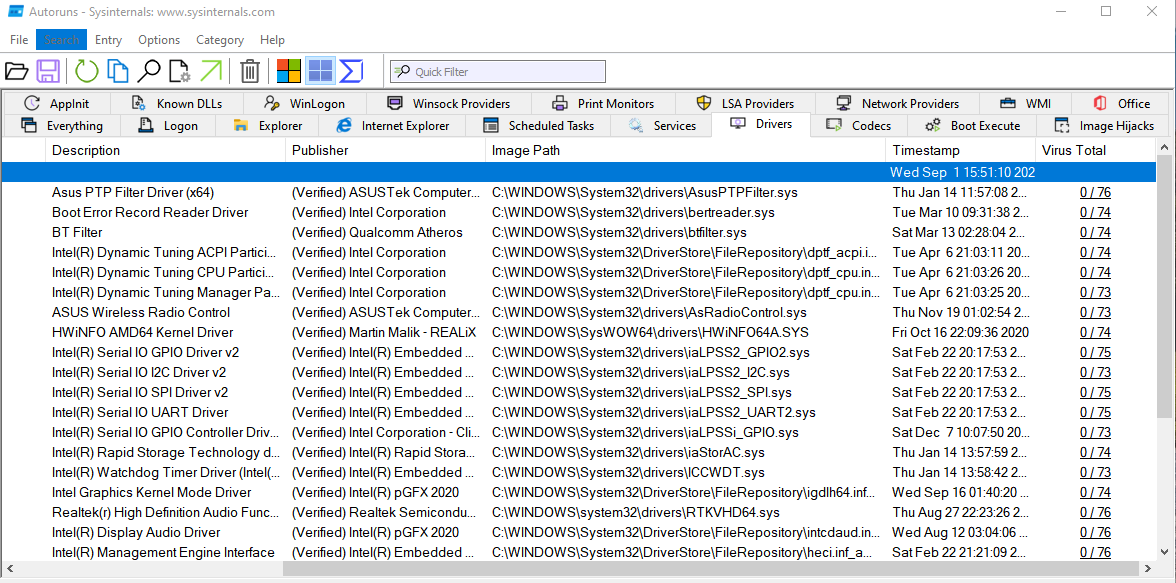Screen dimensions: 1176x583
Task: Open the Search menu
Action: (x=62, y=40)
